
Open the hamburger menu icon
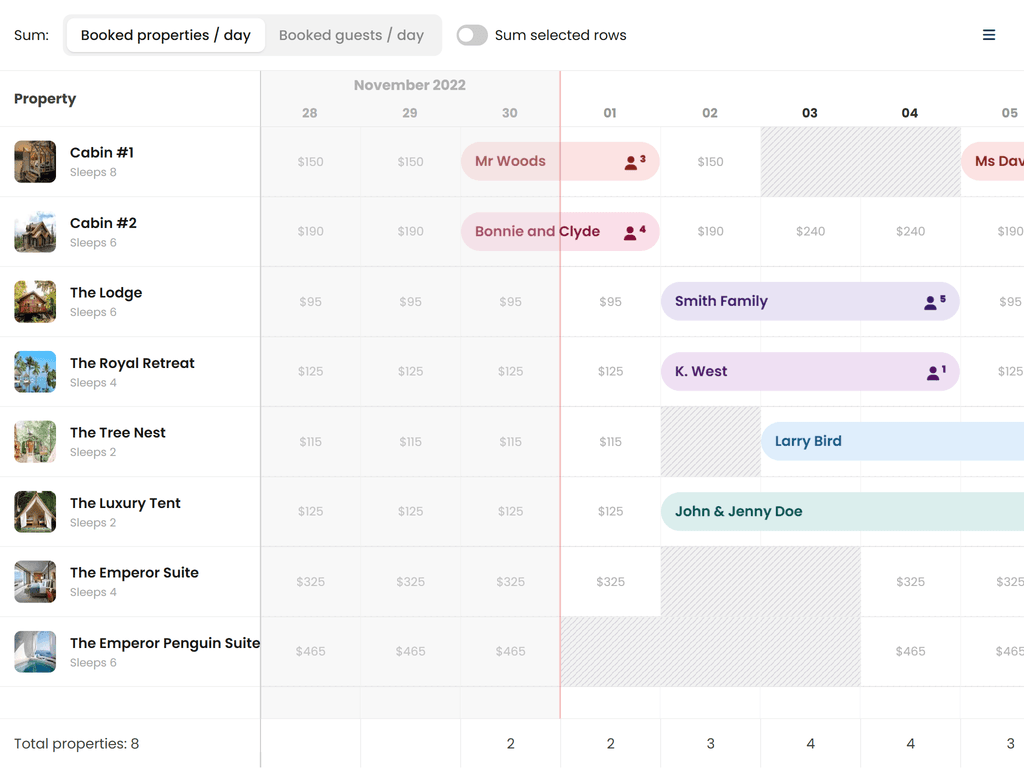(x=988, y=35)
